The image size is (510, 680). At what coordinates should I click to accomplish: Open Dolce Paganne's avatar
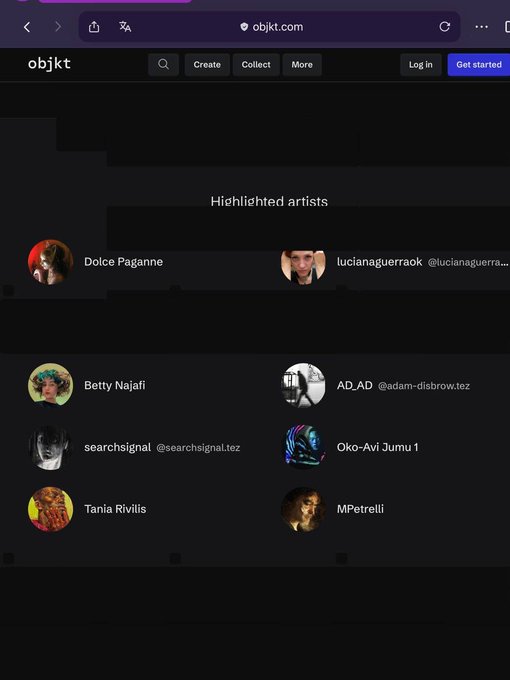(x=50, y=262)
